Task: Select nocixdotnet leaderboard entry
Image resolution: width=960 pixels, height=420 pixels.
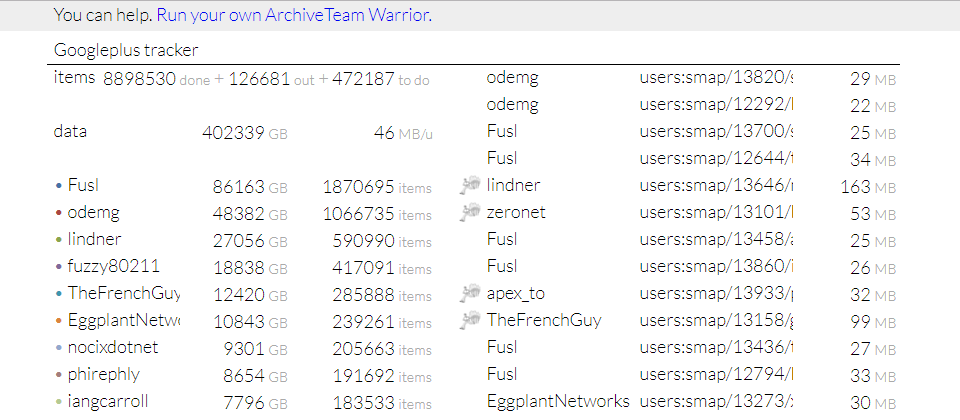Action: [x=113, y=347]
